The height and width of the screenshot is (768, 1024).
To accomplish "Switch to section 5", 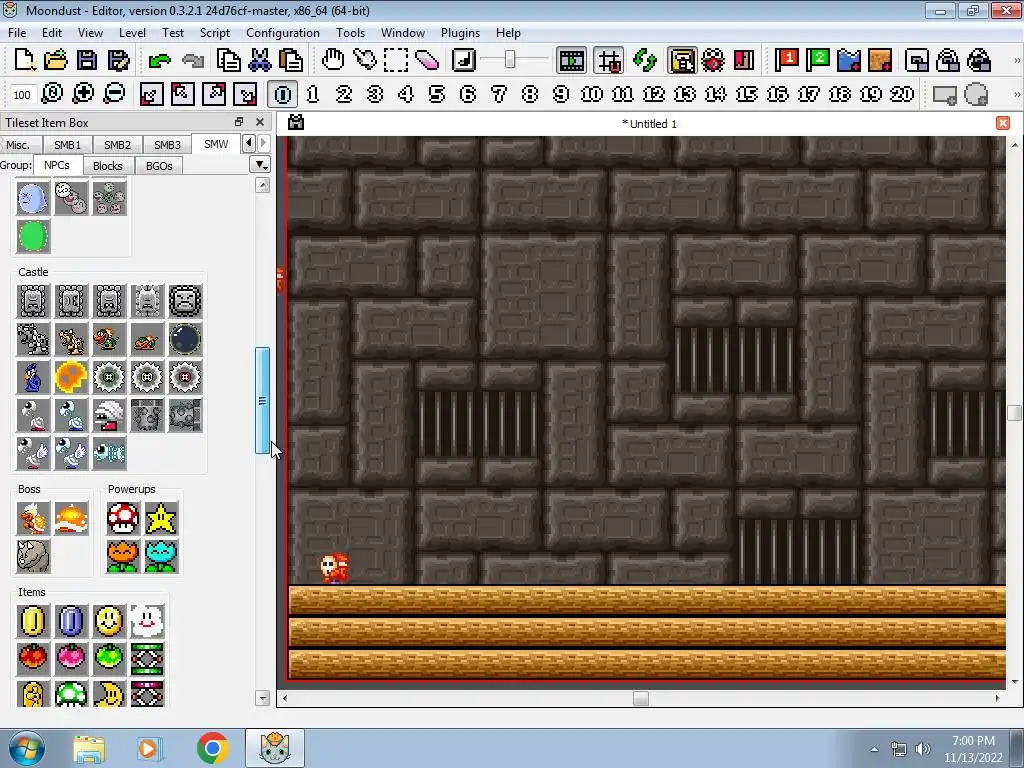I will coord(437,94).
